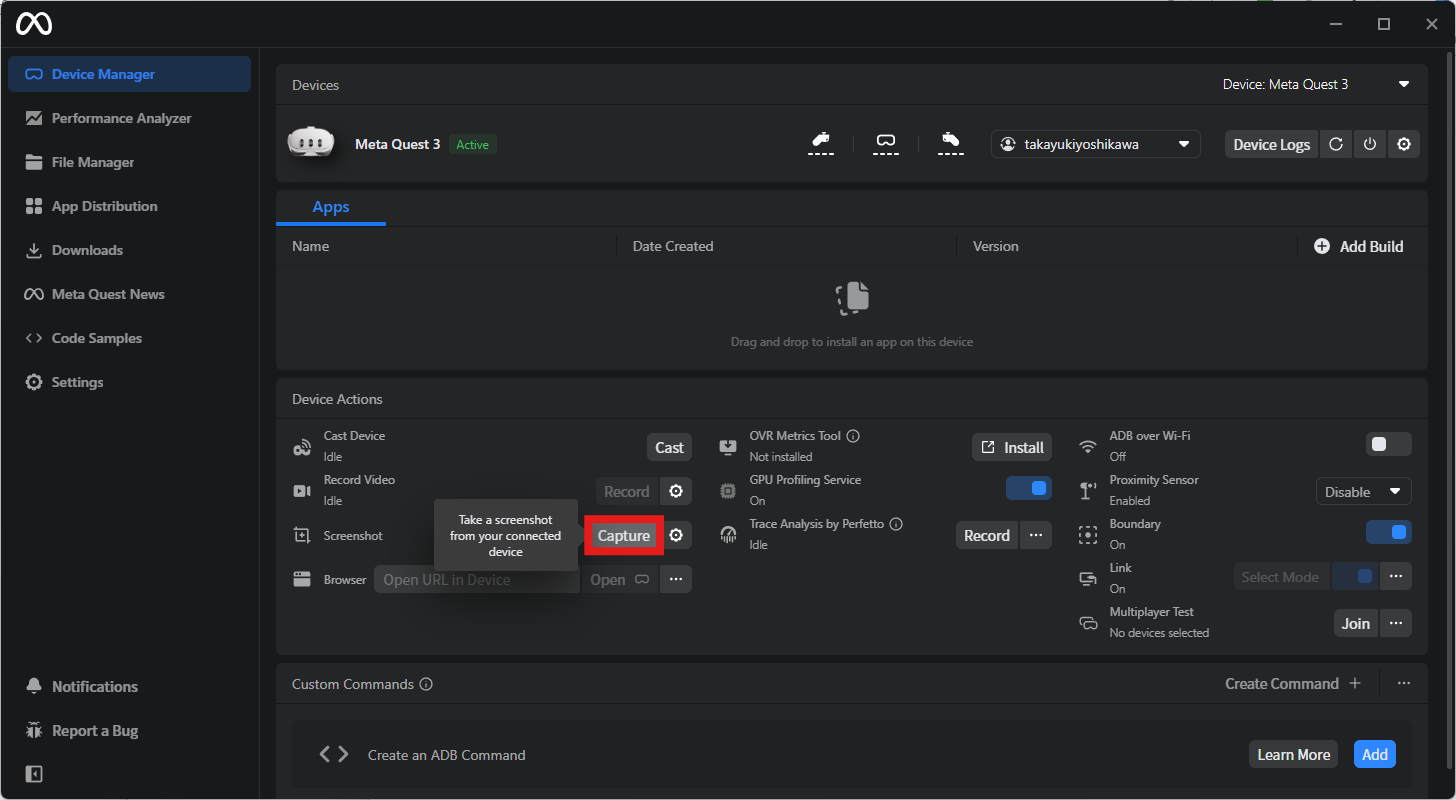The height and width of the screenshot is (800, 1456).
Task: Enable ADB over Wi-Fi toggle
Action: pos(1388,444)
